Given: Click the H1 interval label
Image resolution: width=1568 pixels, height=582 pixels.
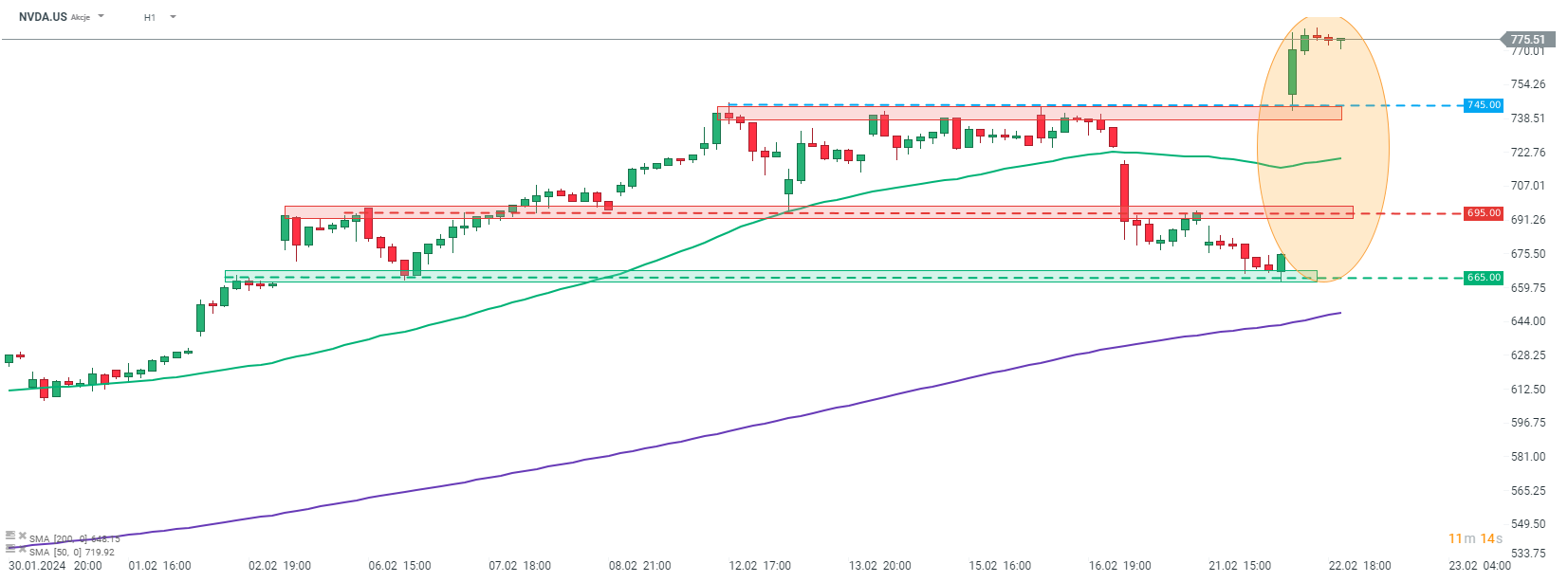Looking at the screenshot, I should coord(150,17).
